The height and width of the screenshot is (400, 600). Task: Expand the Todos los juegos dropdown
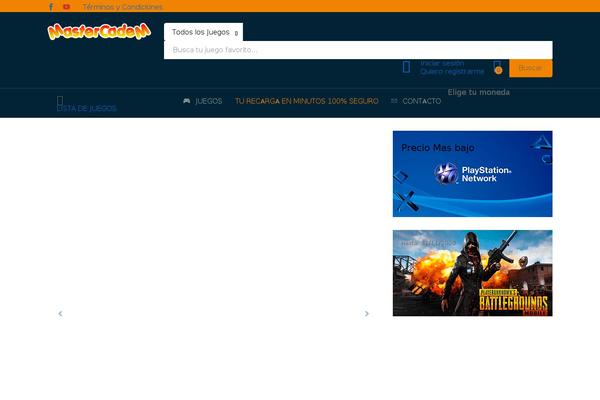pyautogui.click(x=204, y=32)
